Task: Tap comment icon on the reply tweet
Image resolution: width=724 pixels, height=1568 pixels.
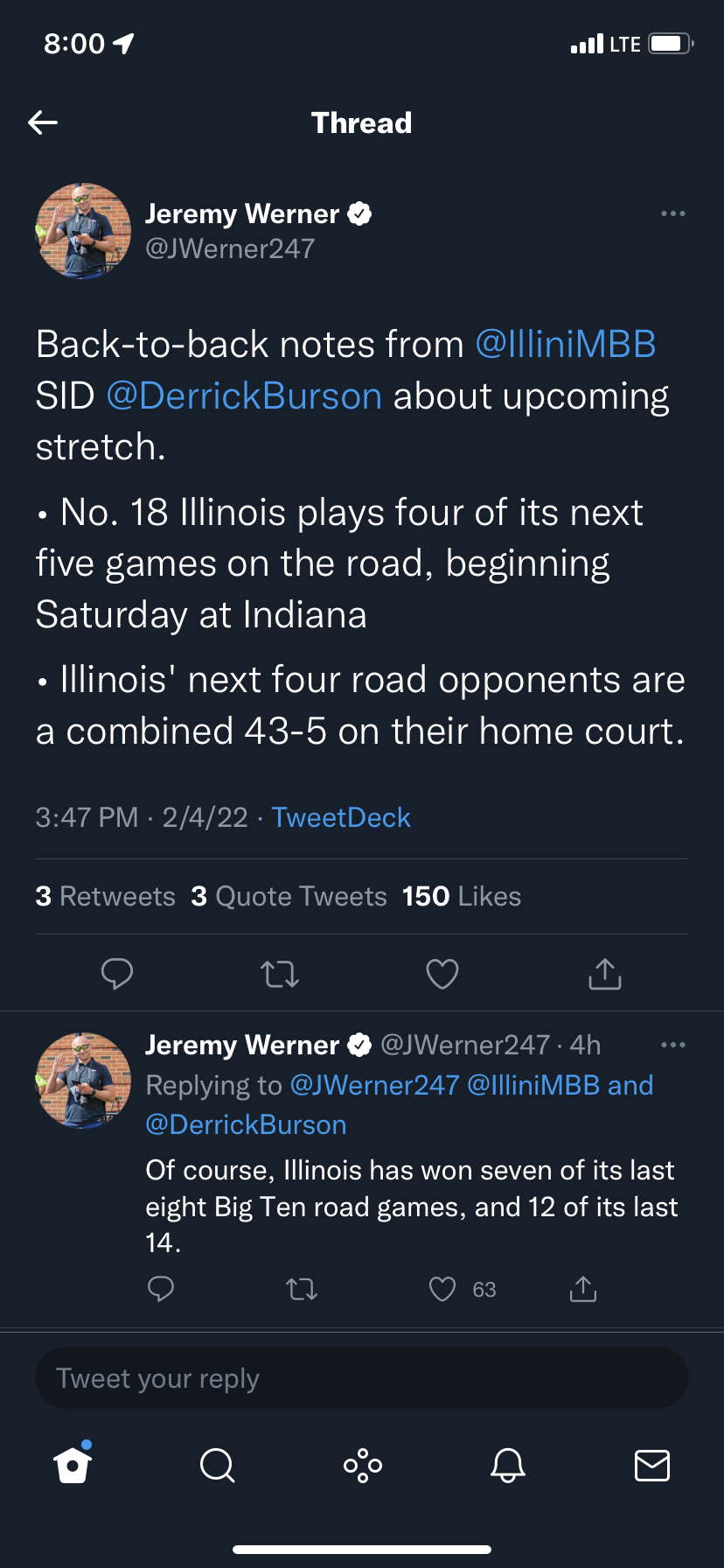Action: [x=161, y=1289]
